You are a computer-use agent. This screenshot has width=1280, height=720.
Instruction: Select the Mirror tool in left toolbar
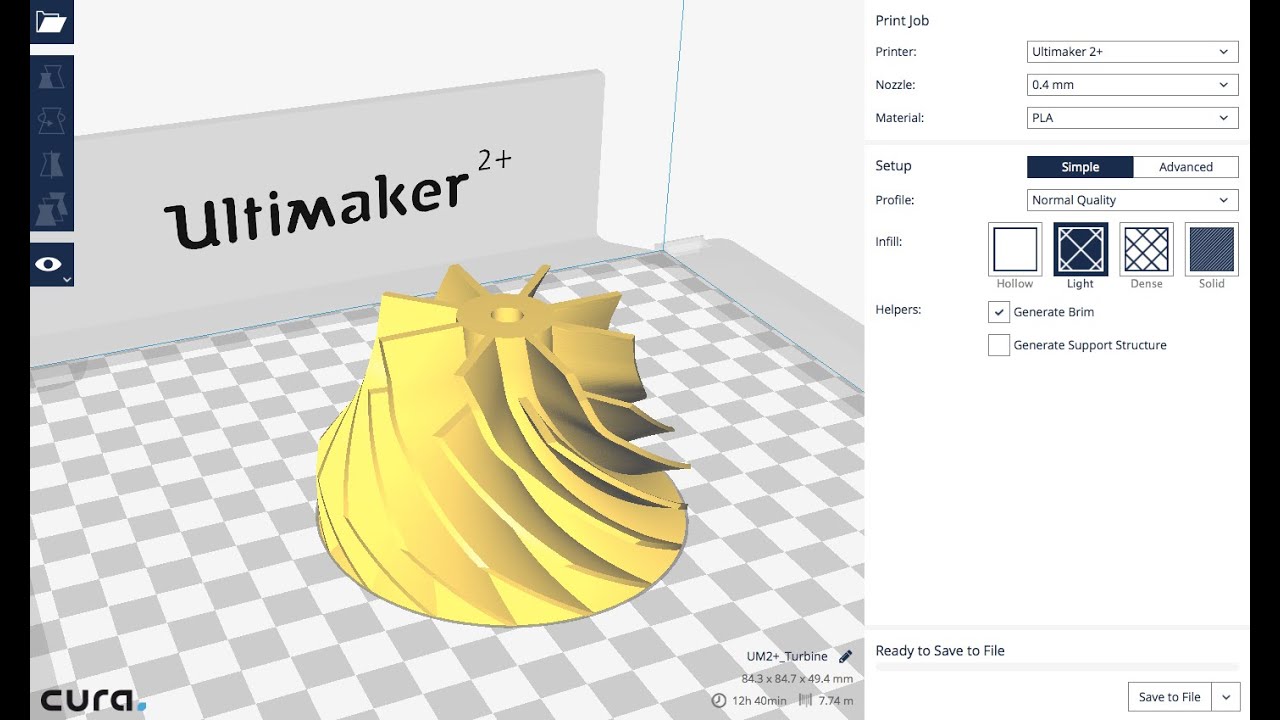(x=51, y=165)
